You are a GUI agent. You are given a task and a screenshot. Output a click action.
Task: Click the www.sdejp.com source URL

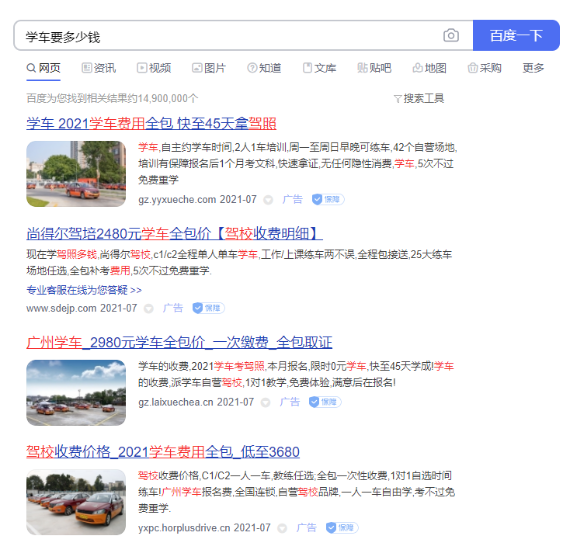click(x=61, y=308)
